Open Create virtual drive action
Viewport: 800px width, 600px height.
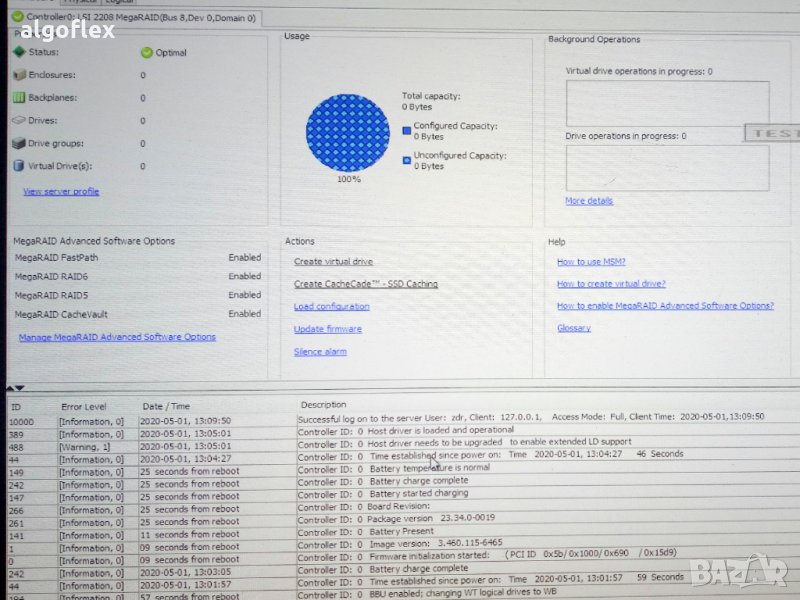tap(333, 262)
